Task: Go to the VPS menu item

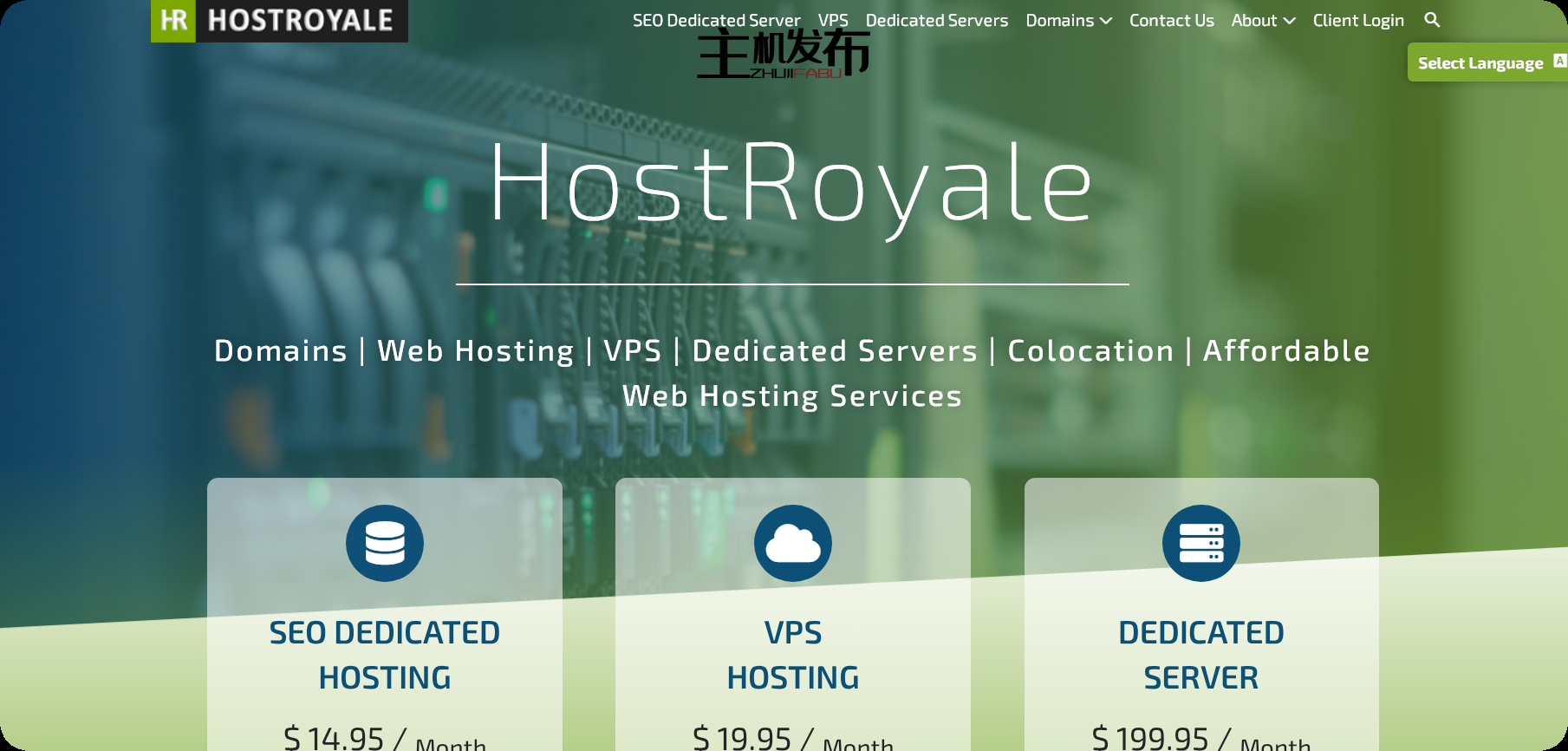Action: [833, 20]
